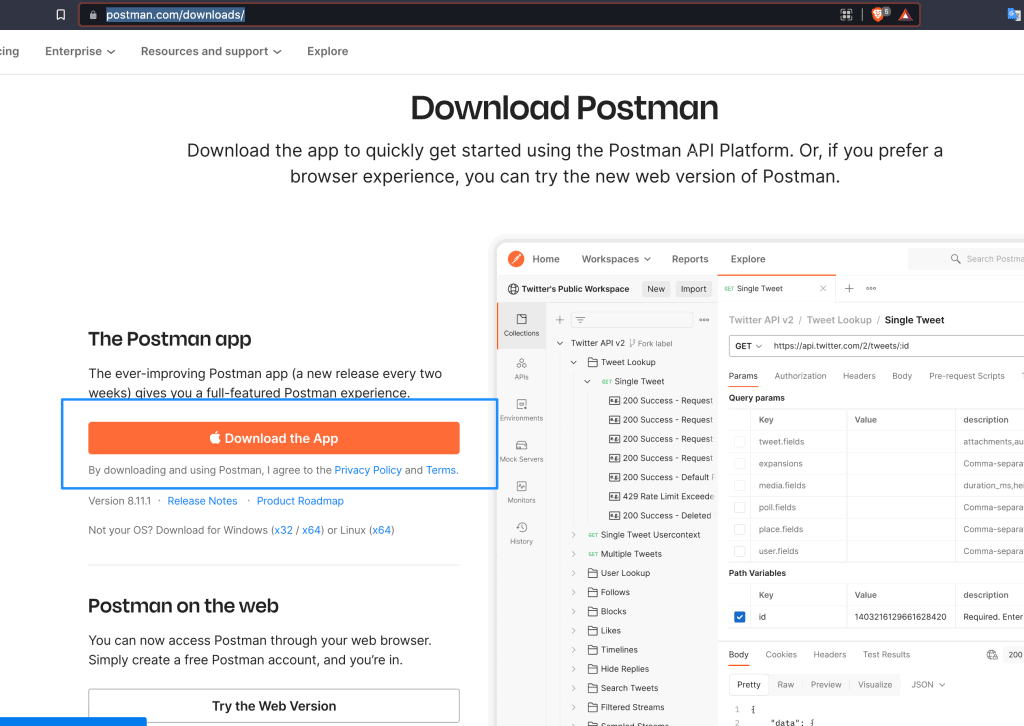Click the grid icon in address bar
This screenshot has height=726, width=1024.
point(846,14)
